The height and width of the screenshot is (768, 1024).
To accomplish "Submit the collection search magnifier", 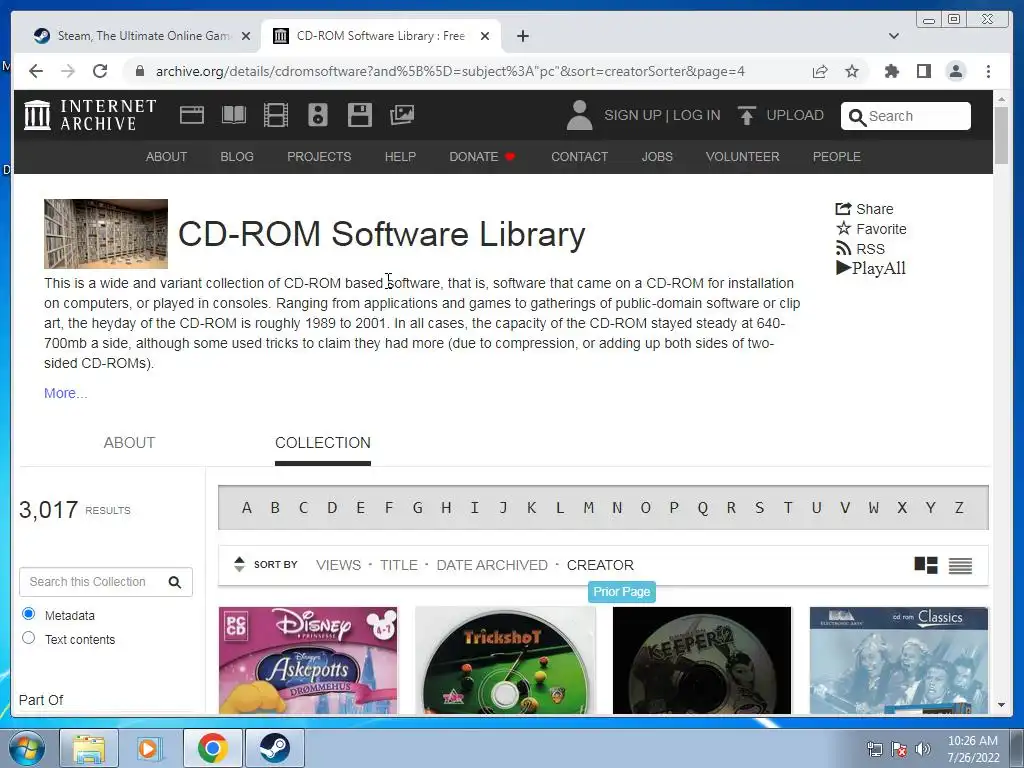I will [174, 582].
